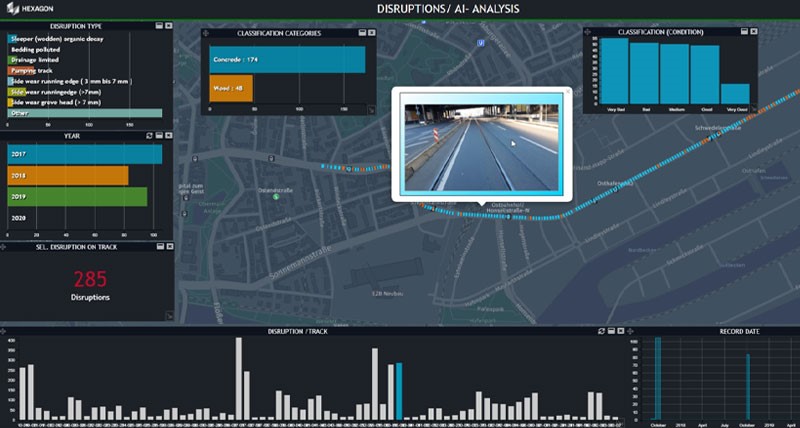Select the Bad condition bar
Viewport: 800px width, 428px height.
tap(644, 73)
